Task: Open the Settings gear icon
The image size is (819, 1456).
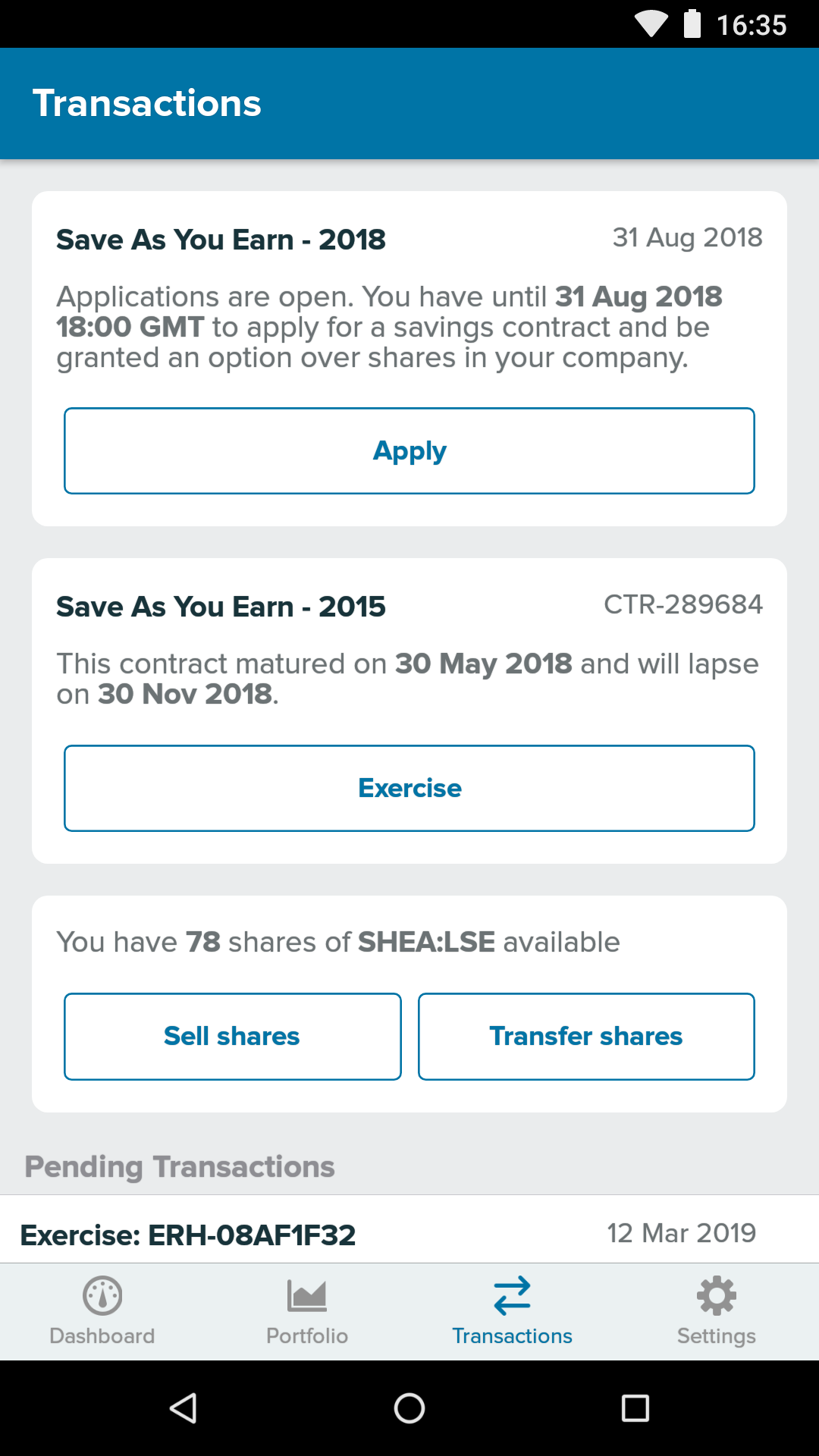Action: [x=717, y=1295]
